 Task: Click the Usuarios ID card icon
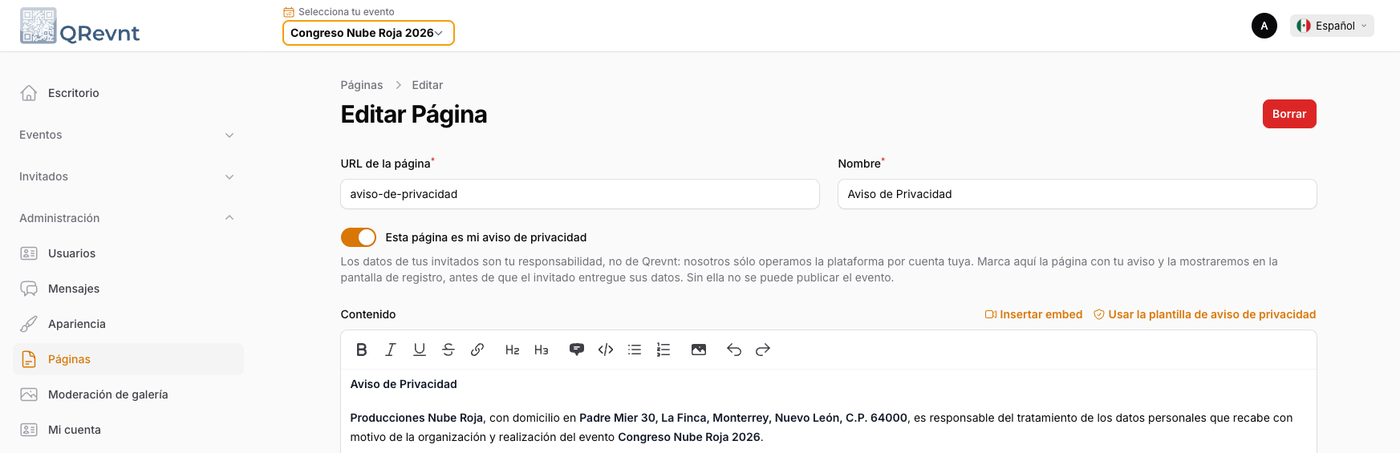(29, 253)
